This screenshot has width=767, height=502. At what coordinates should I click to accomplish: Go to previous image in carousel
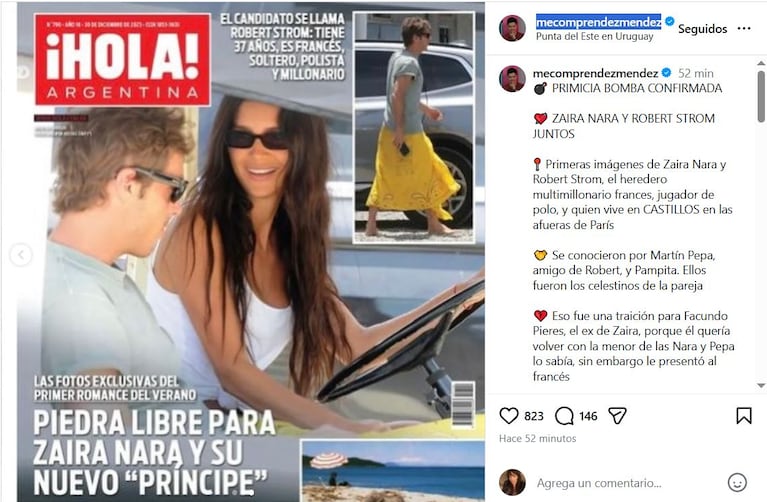tap(21, 254)
